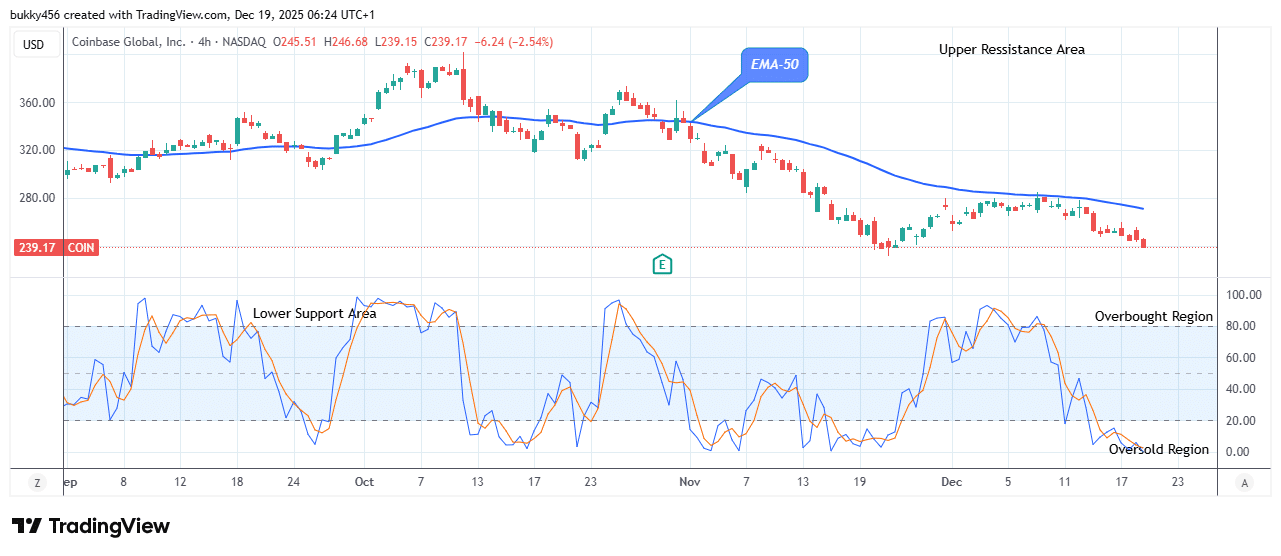This screenshot has height=556, width=1281.
Task: Click the 320.00 price axis label
Action: coord(37,150)
